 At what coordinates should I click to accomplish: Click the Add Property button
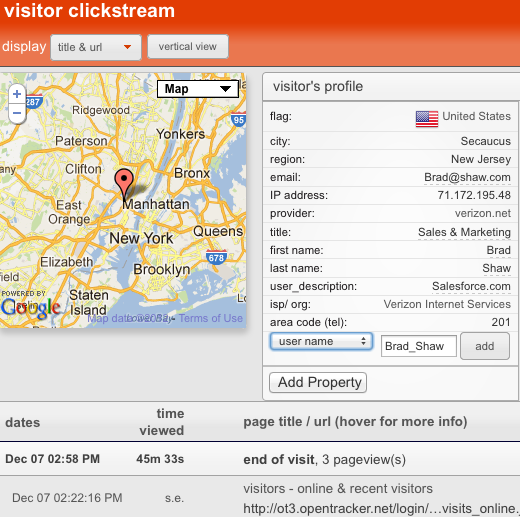pos(318,382)
